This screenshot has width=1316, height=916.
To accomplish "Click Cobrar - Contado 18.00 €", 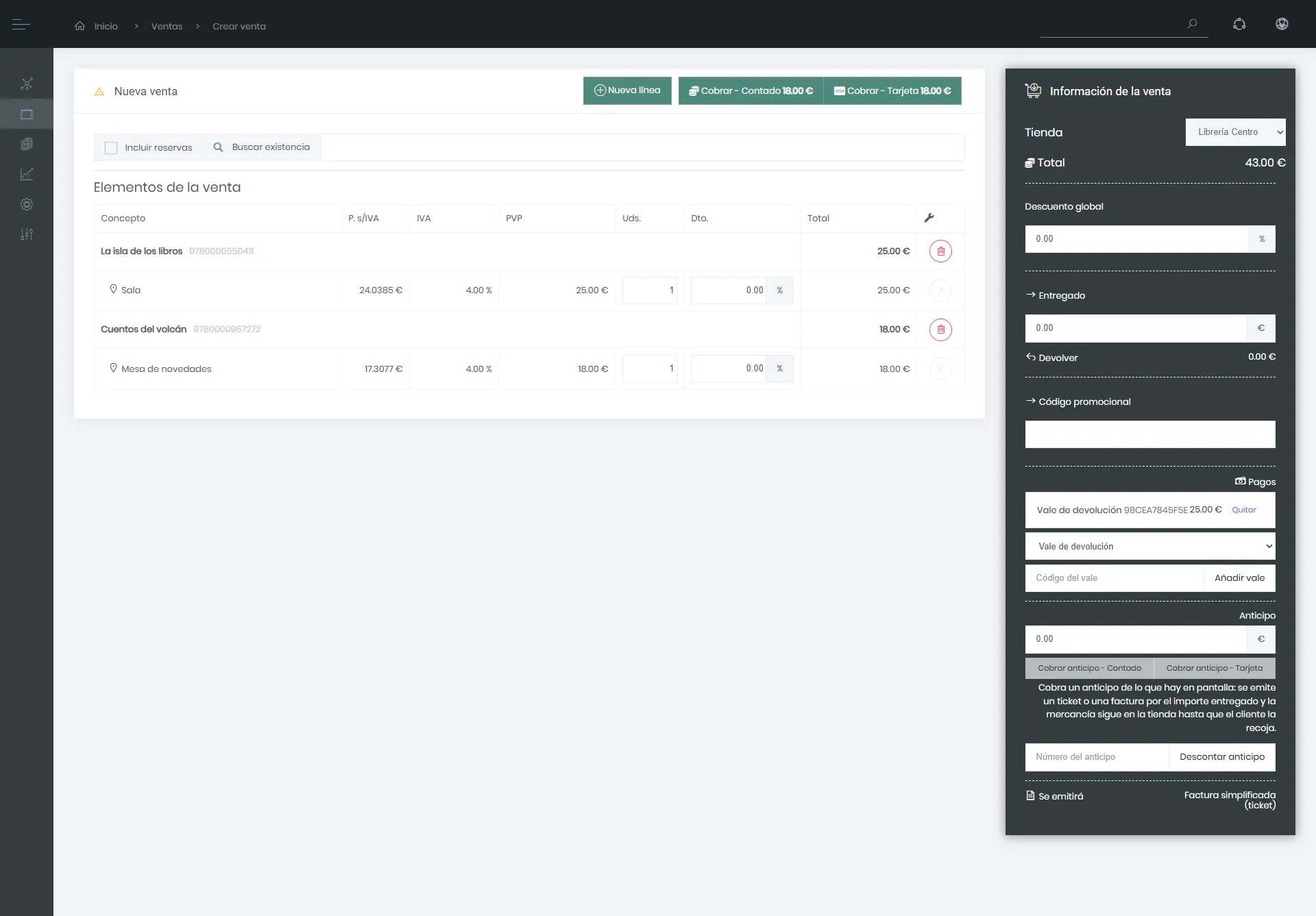I will point(751,90).
